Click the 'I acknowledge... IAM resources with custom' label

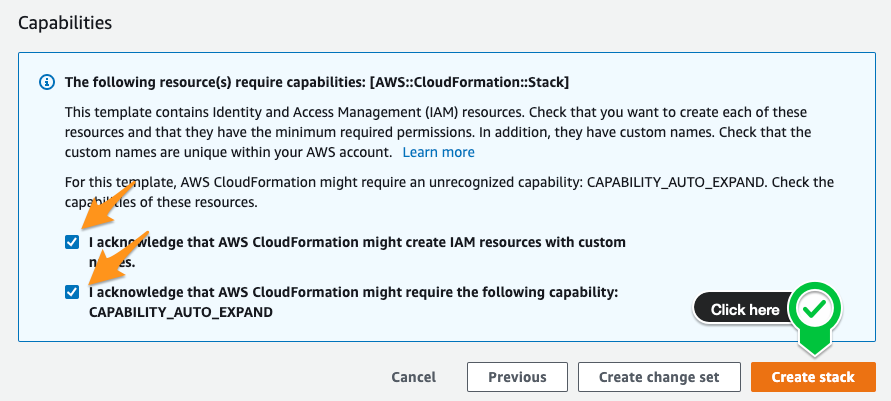point(357,252)
